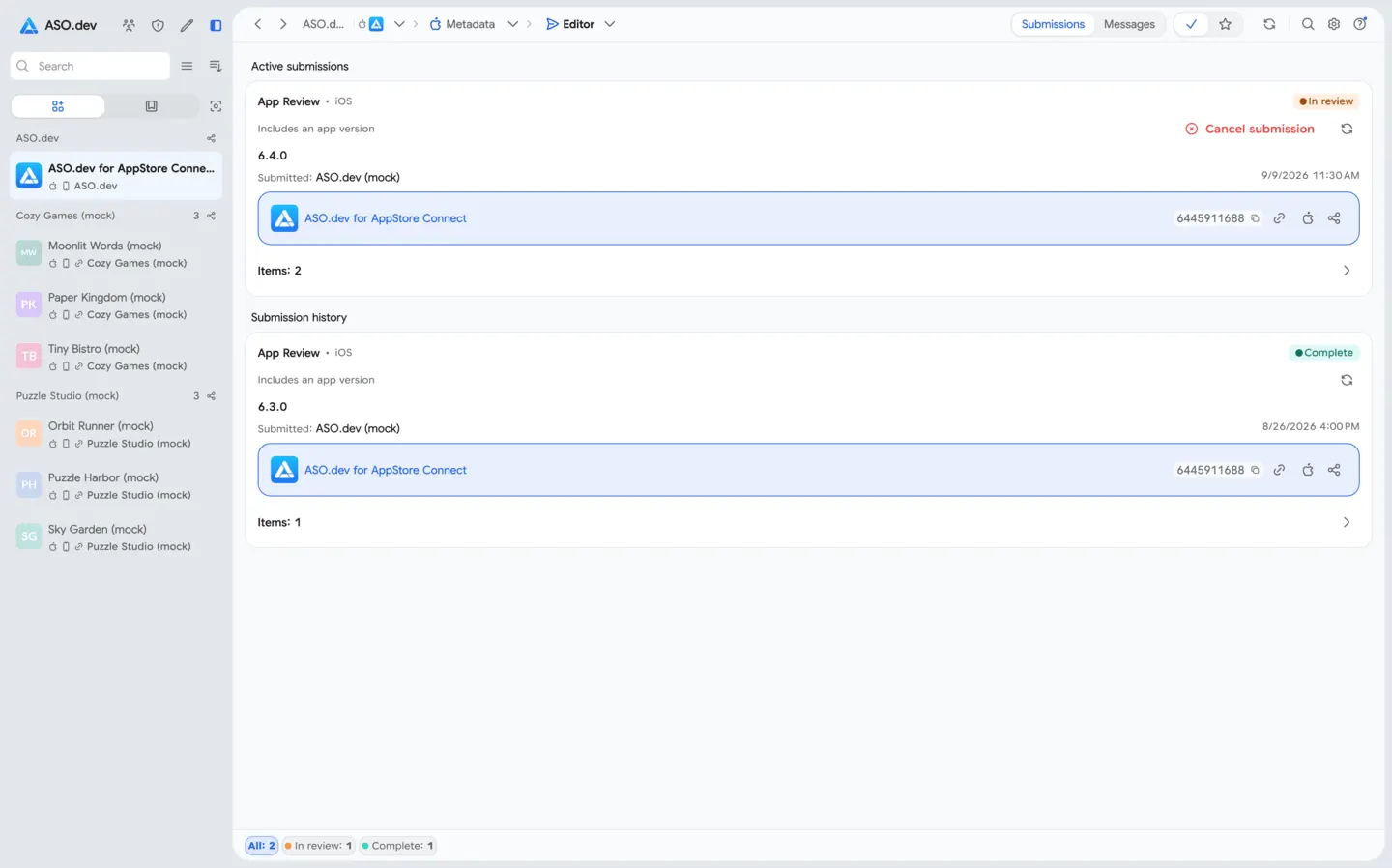Open the sort order icon beside Search
The width and height of the screenshot is (1392, 868).
tap(216, 66)
